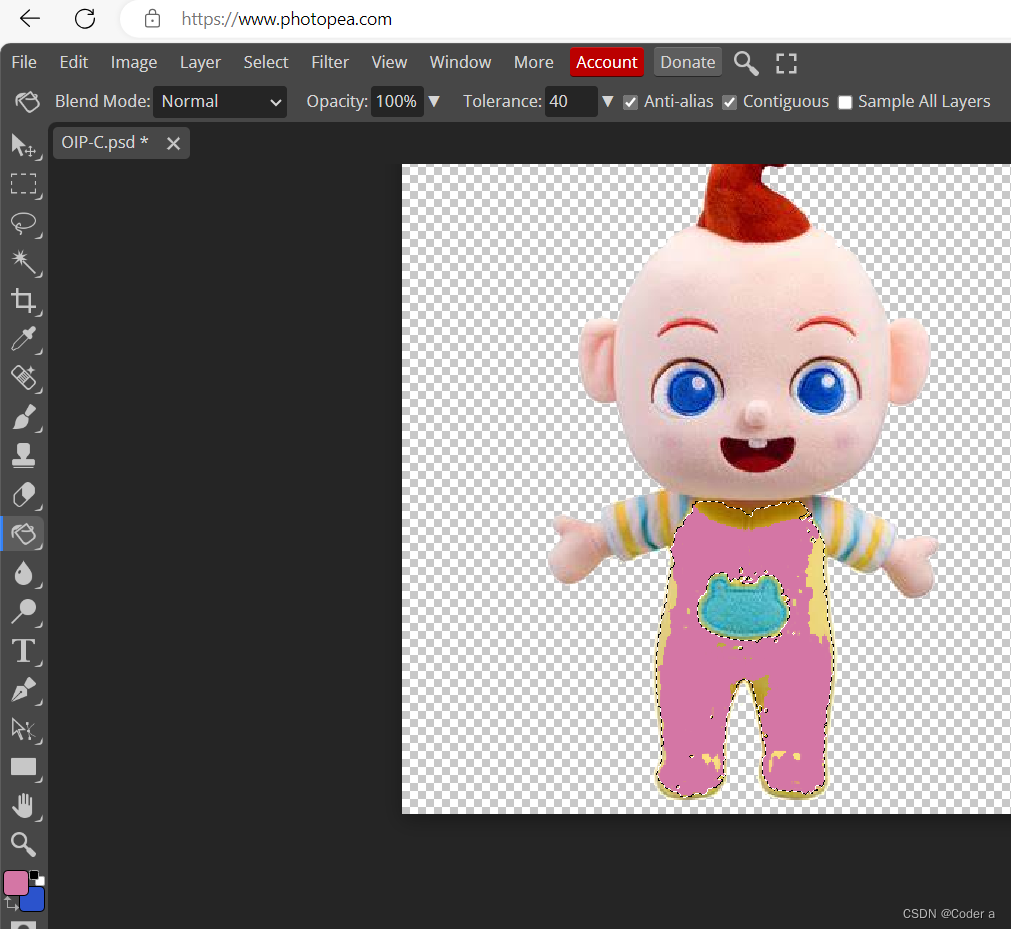This screenshot has height=929, width=1011.
Task: Select the Path Select tool
Action: pos(24,729)
